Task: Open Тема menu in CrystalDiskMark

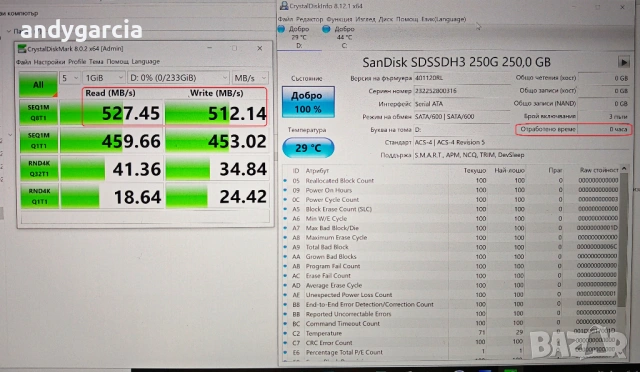Action: coord(96,62)
